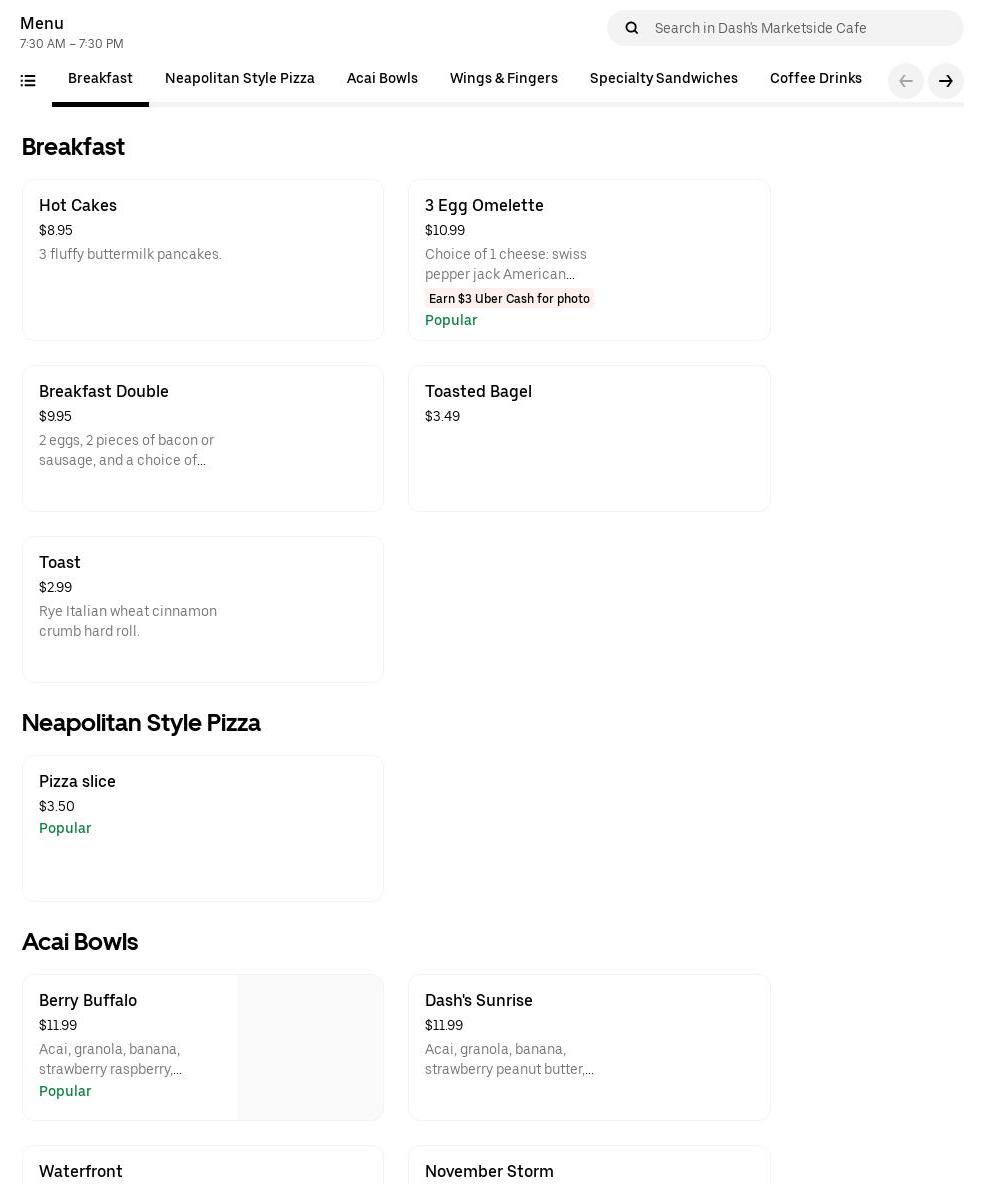Screen dimensions: 984x1184
Task: Click the search magnifier icon
Action: (x=631, y=28)
